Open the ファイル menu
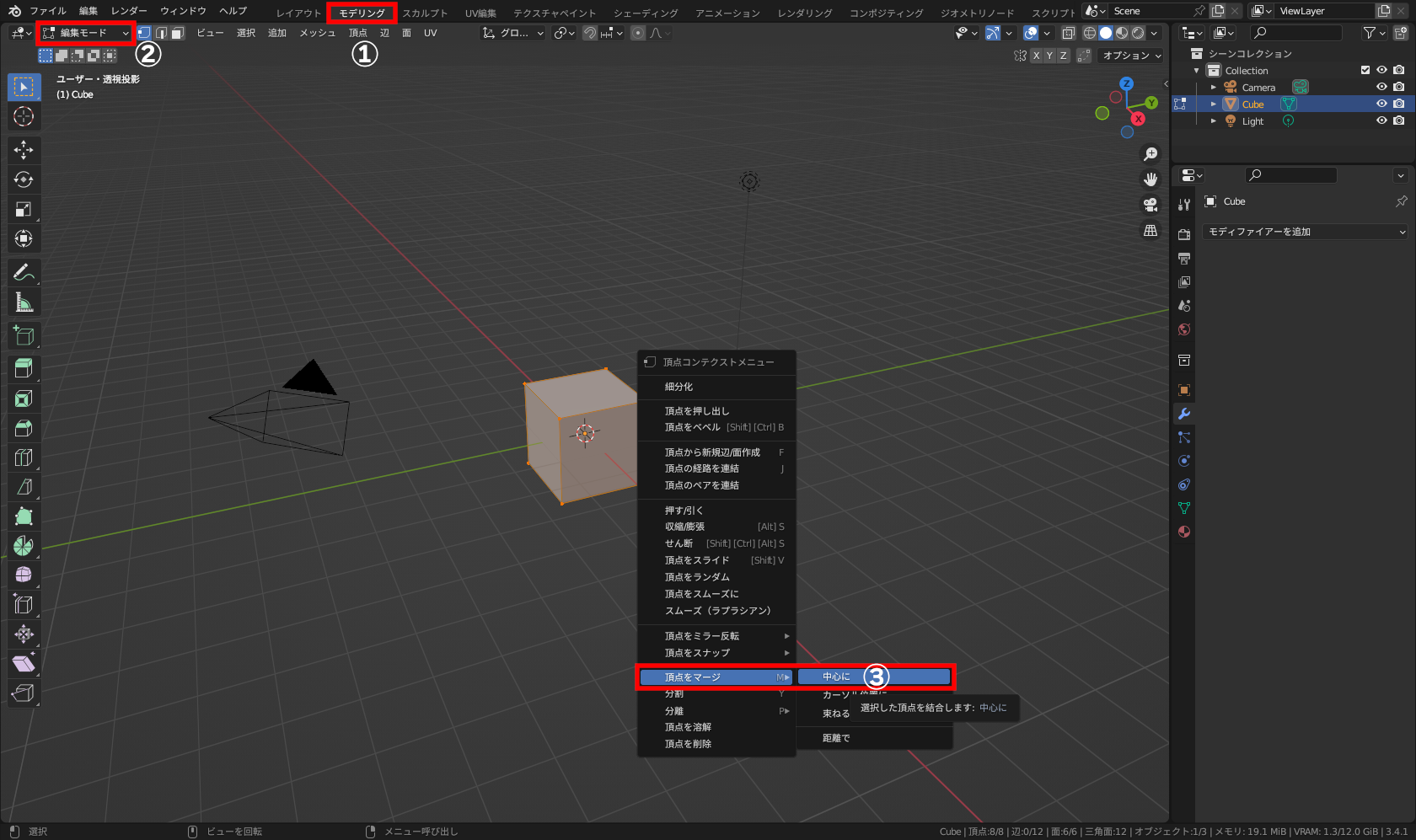This screenshot has width=1416, height=840. pyautogui.click(x=48, y=11)
